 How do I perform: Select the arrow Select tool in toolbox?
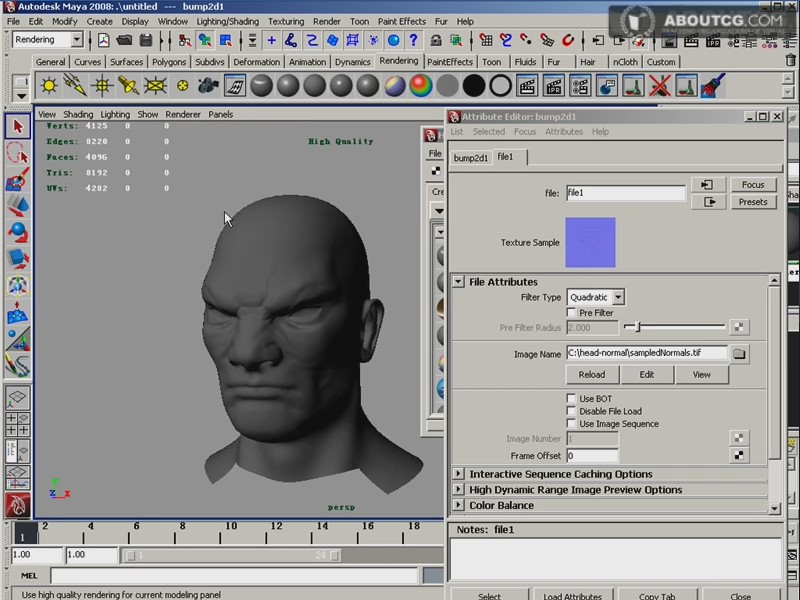[x=17, y=126]
